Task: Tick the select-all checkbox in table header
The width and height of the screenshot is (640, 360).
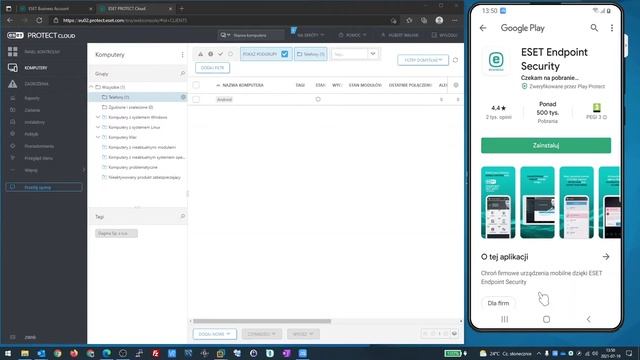Action: (x=196, y=85)
